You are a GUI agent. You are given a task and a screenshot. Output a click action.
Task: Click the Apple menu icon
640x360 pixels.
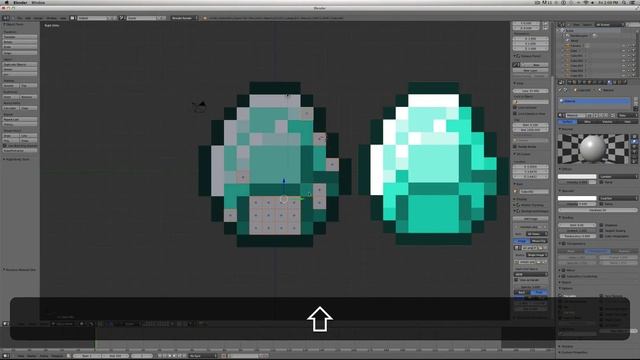pos(6,2)
